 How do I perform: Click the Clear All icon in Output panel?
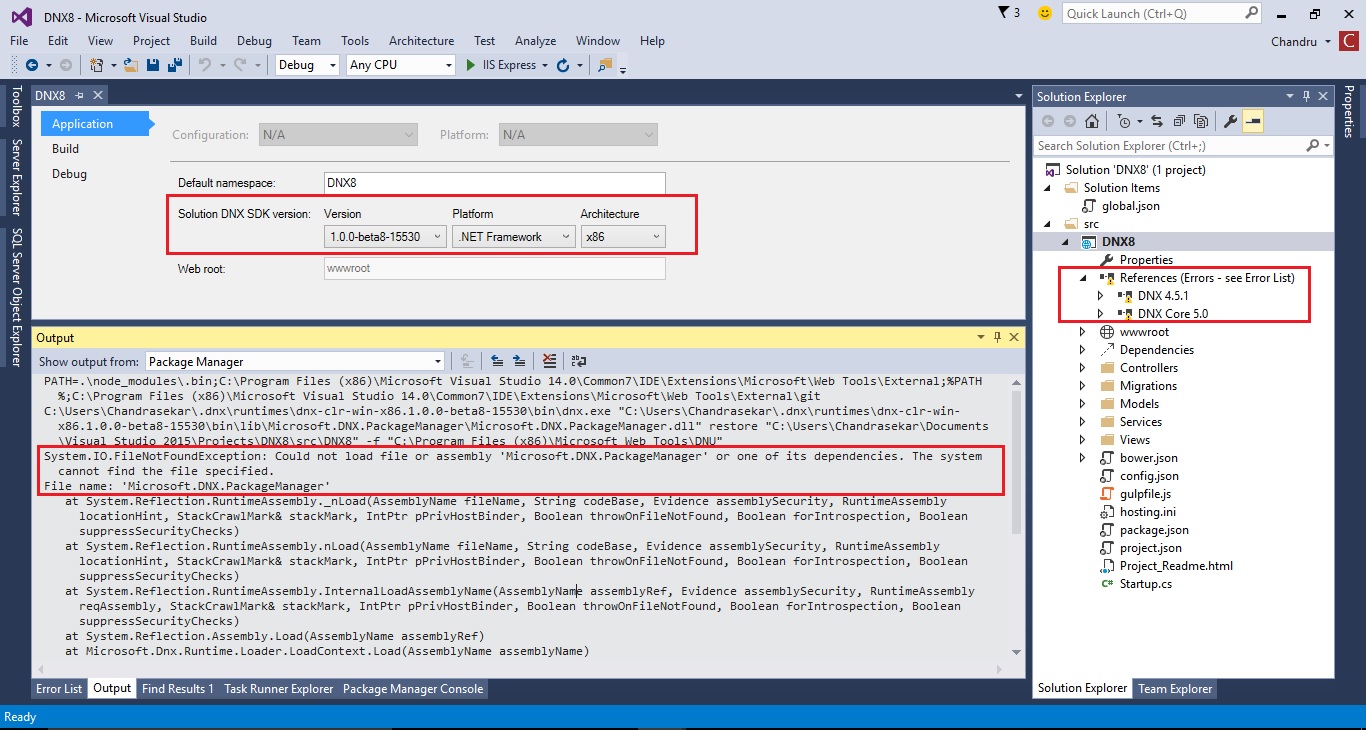(549, 361)
